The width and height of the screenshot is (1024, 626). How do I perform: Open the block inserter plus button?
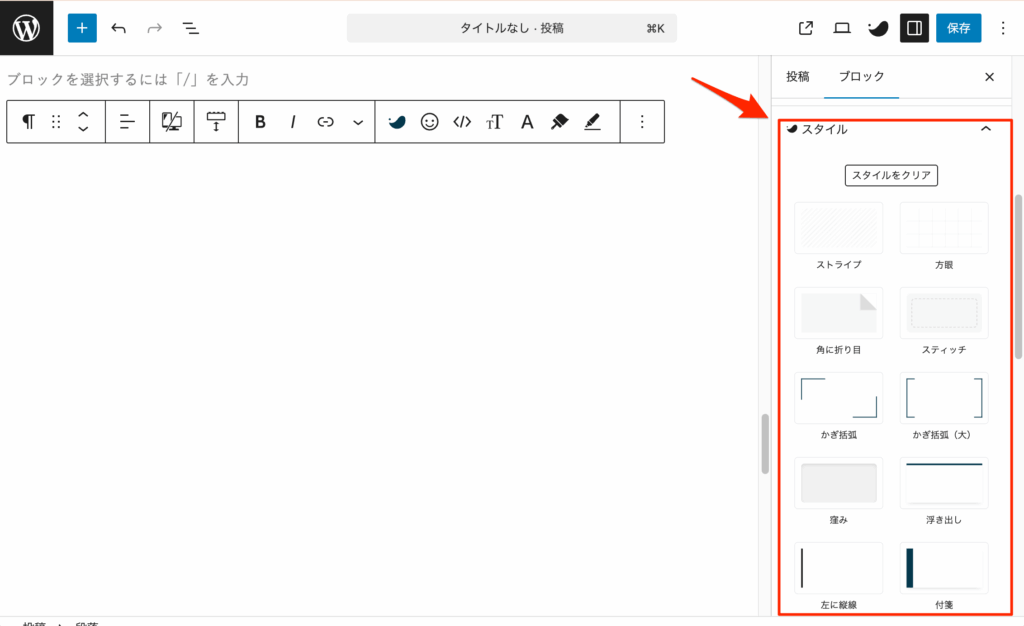82,28
